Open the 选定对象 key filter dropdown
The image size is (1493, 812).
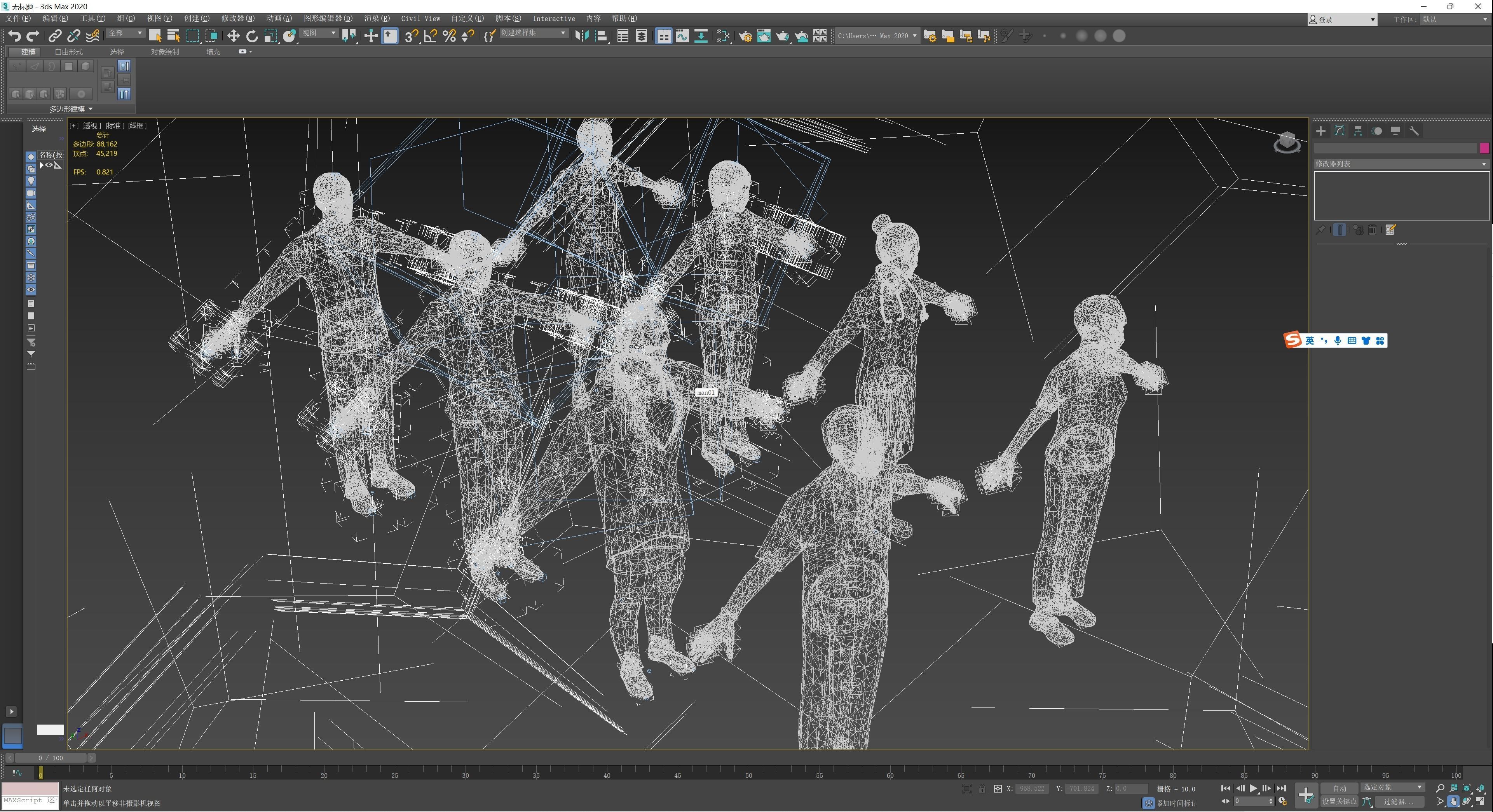[x=1392, y=787]
